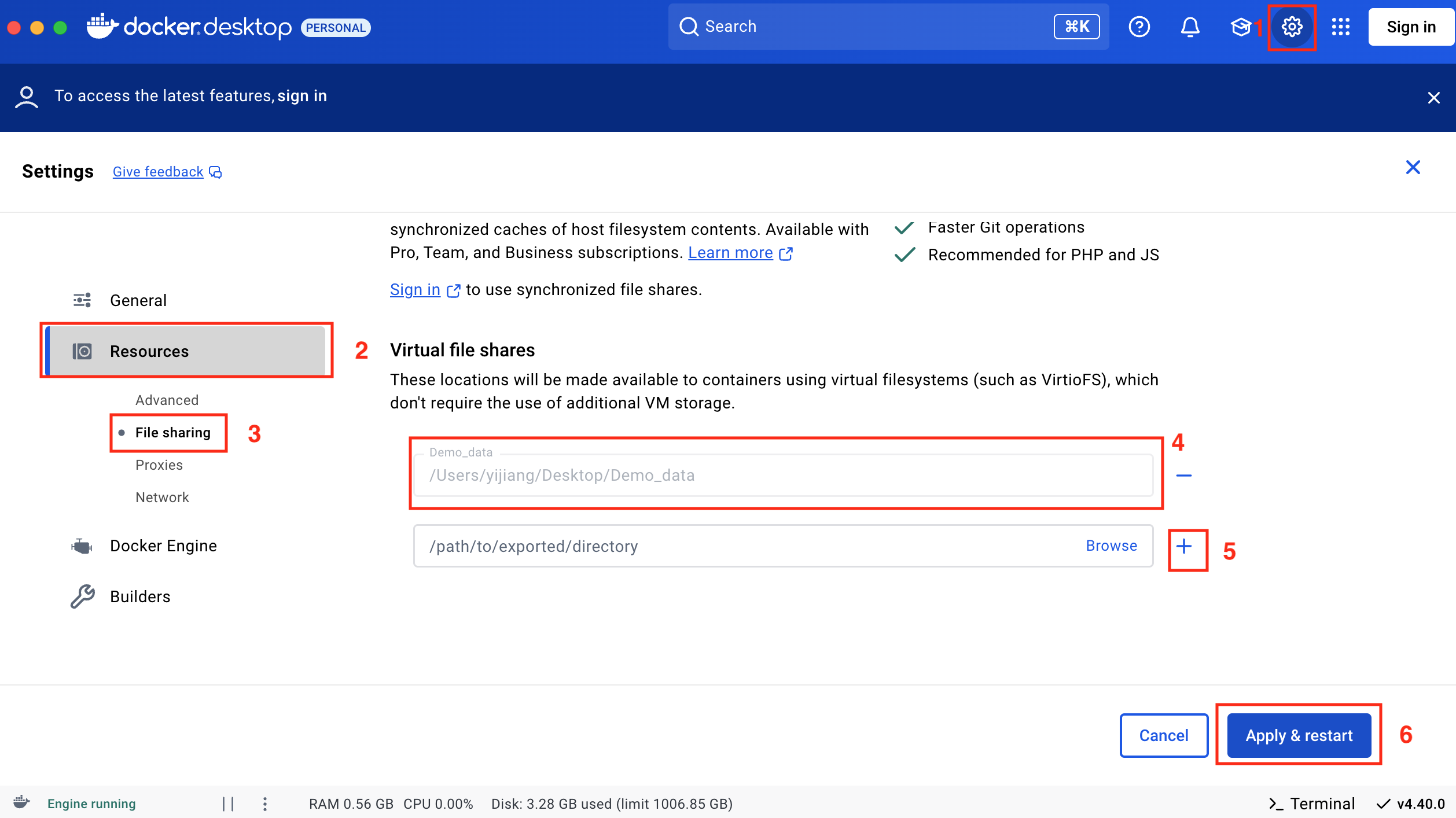Click the Cancel button

tap(1164, 735)
